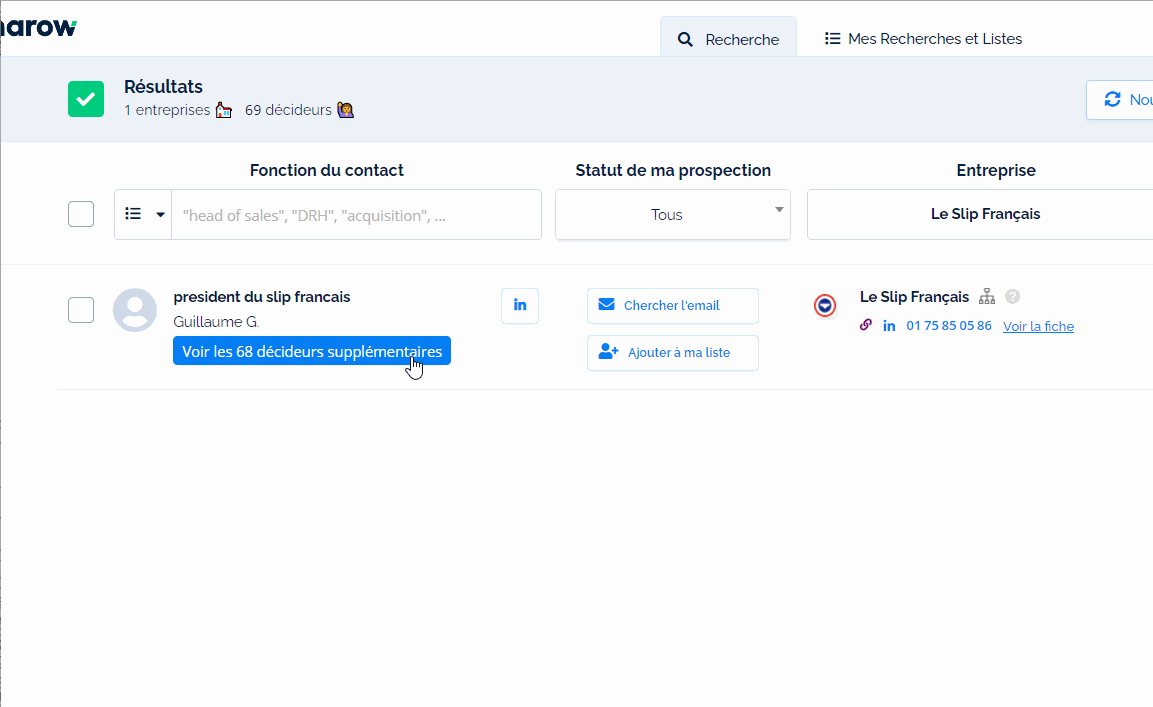Click the name Guillaume G.

click(x=216, y=321)
